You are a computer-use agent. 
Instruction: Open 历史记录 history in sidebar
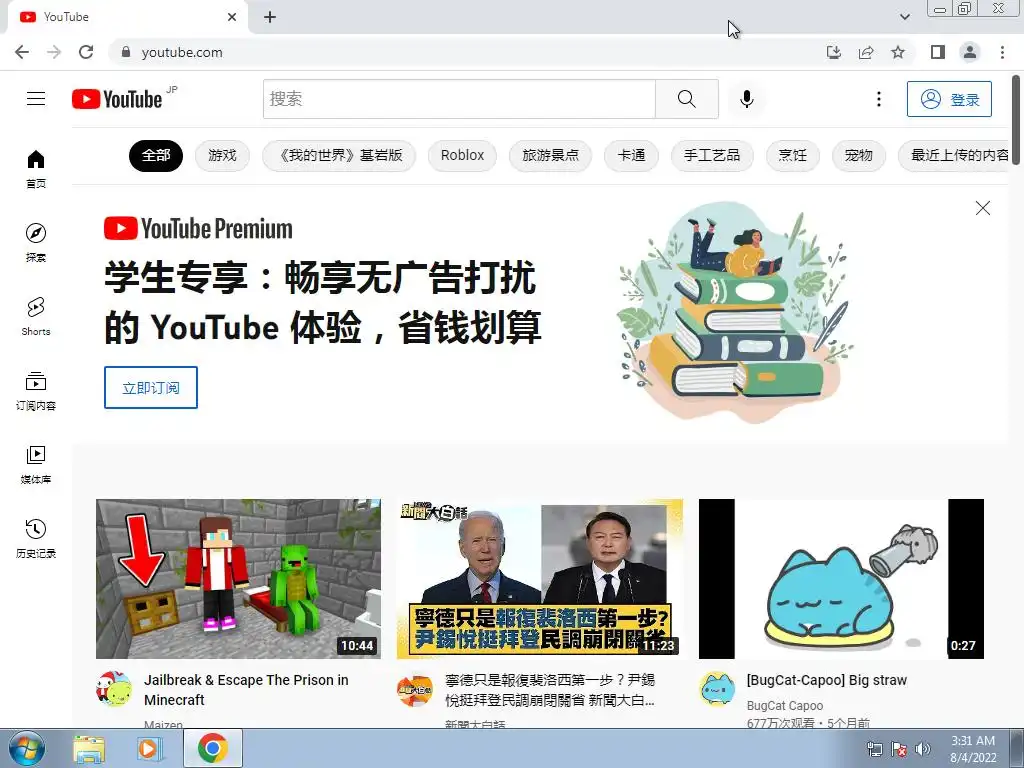36,539
